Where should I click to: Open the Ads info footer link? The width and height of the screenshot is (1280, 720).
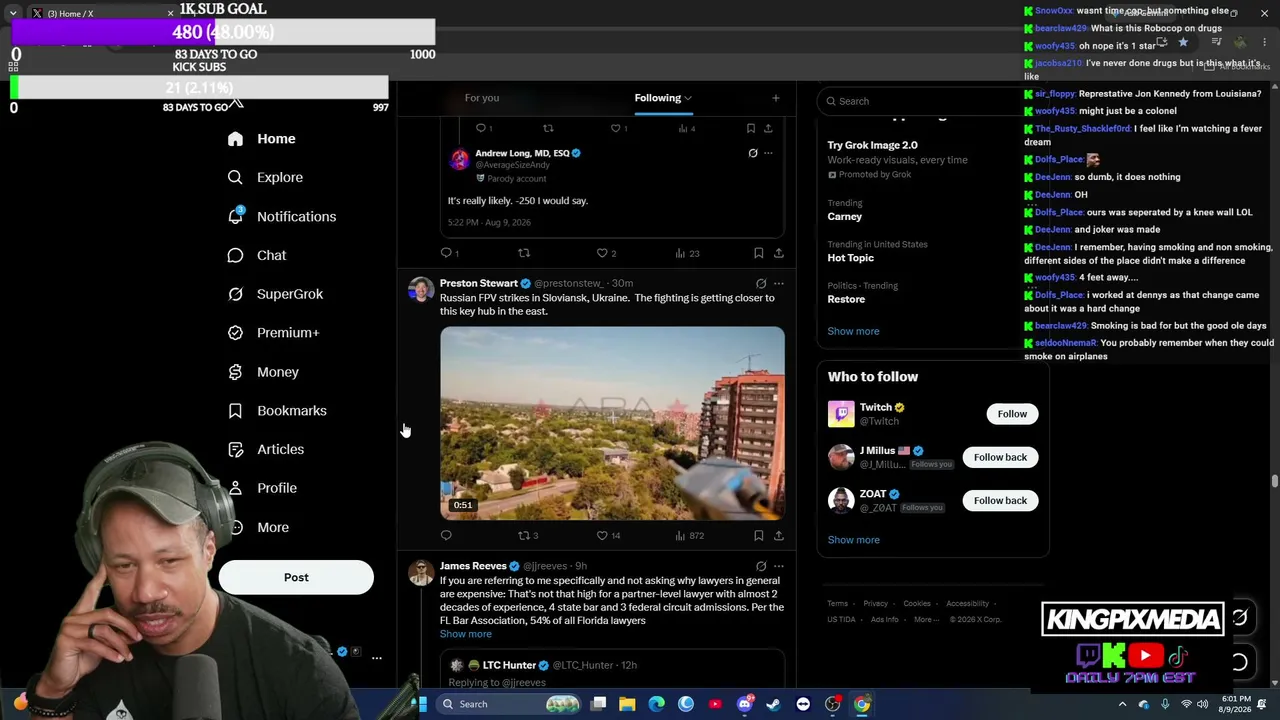point(884,620)
